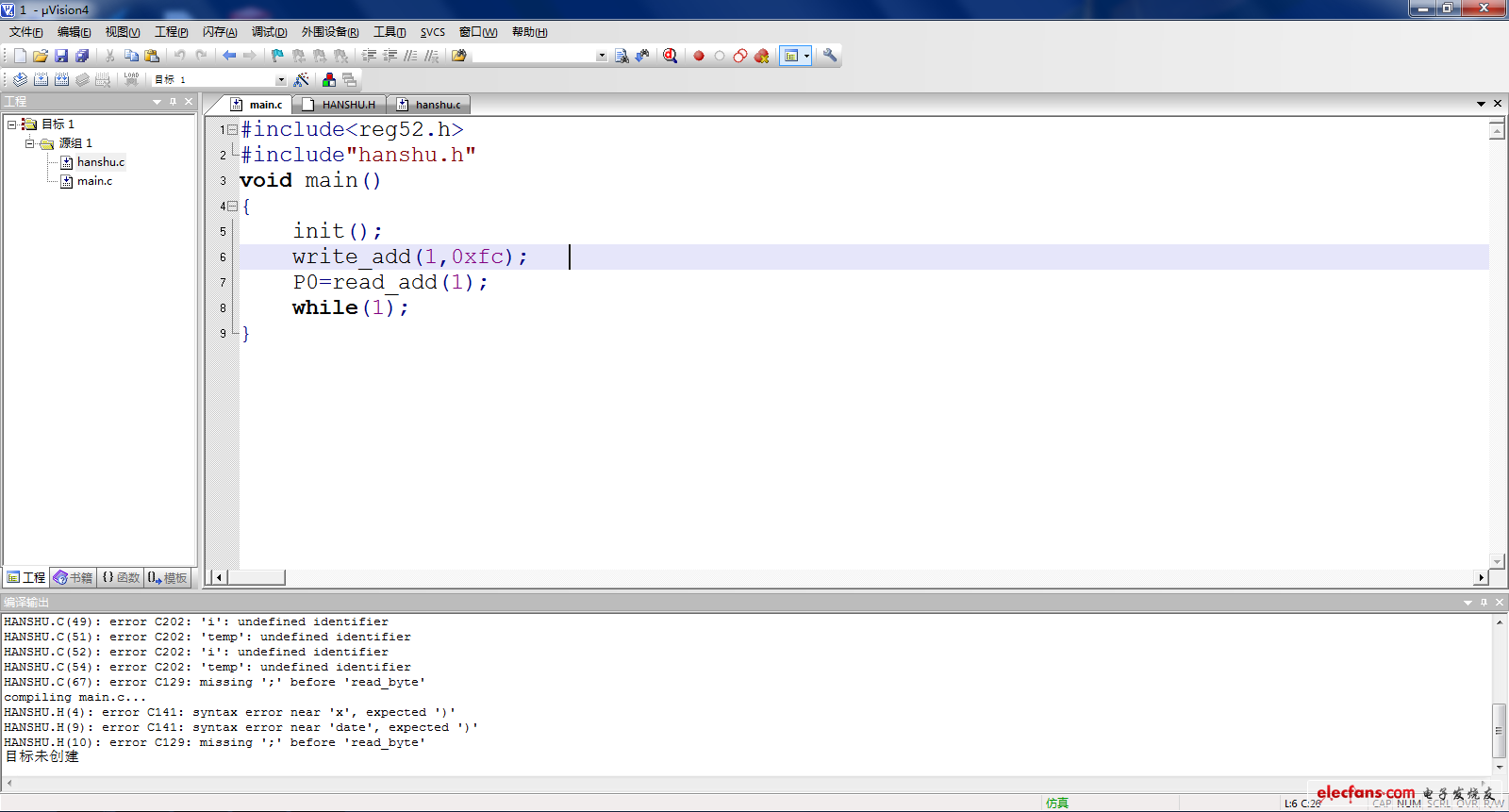Open the build output panel options dropdown
This screenshot has width=1509, height=812.
(x=1468, y=602)
